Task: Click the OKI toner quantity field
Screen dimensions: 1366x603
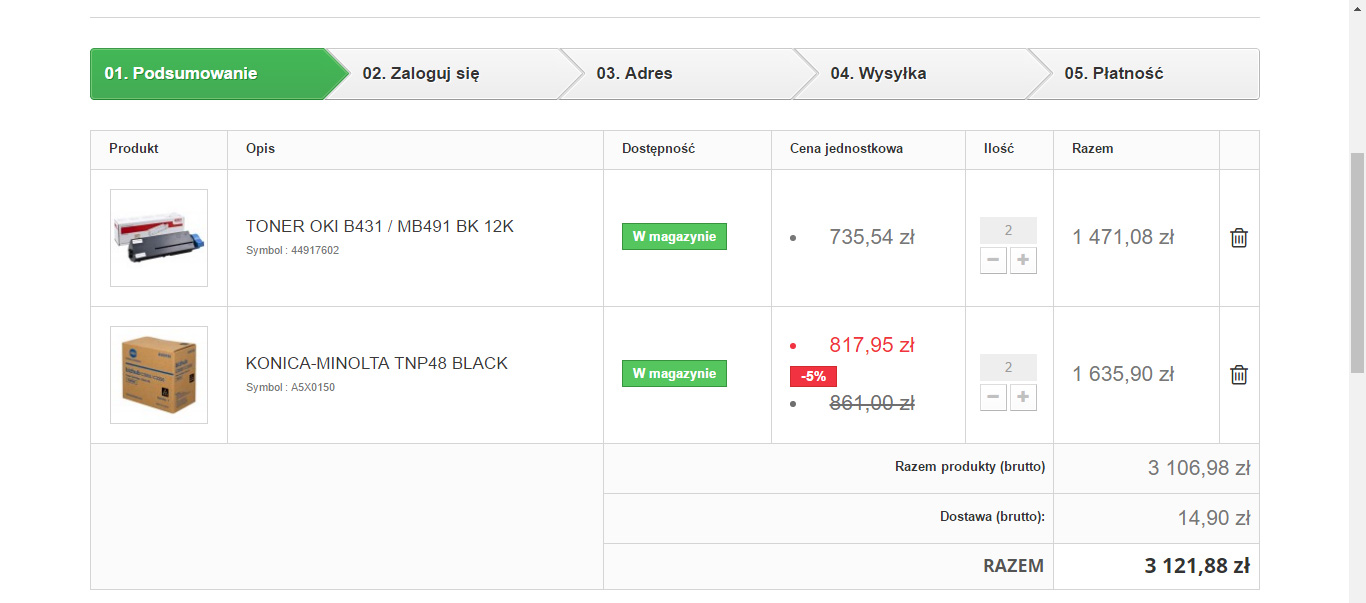Action: coord(1008,231)
